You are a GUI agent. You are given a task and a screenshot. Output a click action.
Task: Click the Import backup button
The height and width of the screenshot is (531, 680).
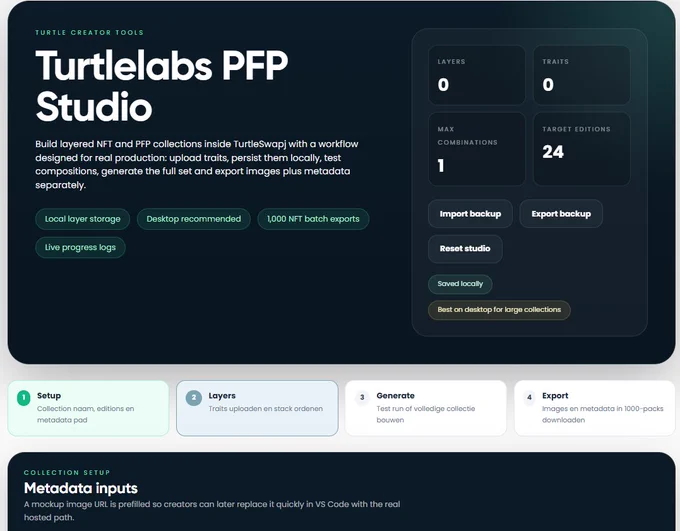coord(470,214)
